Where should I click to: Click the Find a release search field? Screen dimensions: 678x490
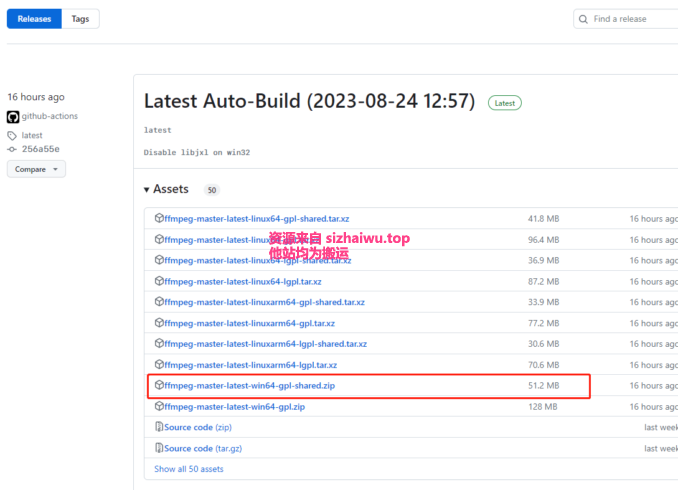point(632,19)
